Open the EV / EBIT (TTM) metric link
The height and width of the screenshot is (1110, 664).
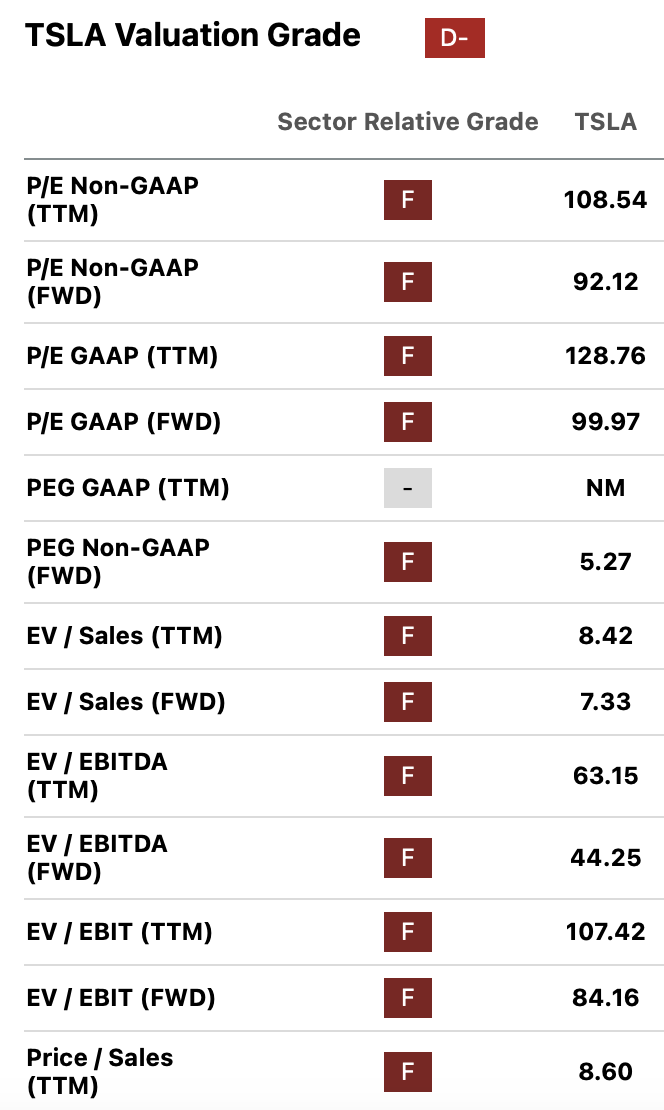(x=119, y=932)
